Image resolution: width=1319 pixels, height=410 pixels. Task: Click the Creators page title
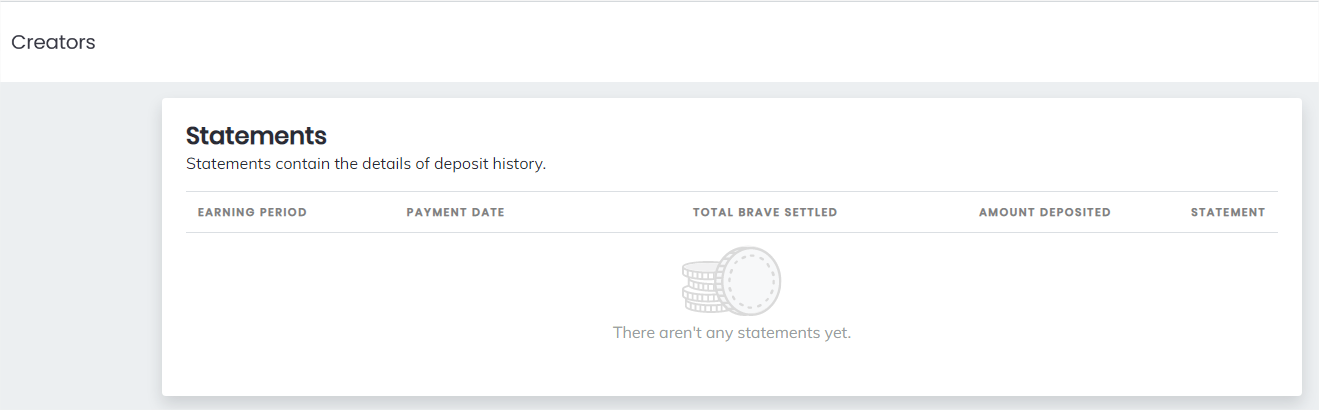click(53, 42)
